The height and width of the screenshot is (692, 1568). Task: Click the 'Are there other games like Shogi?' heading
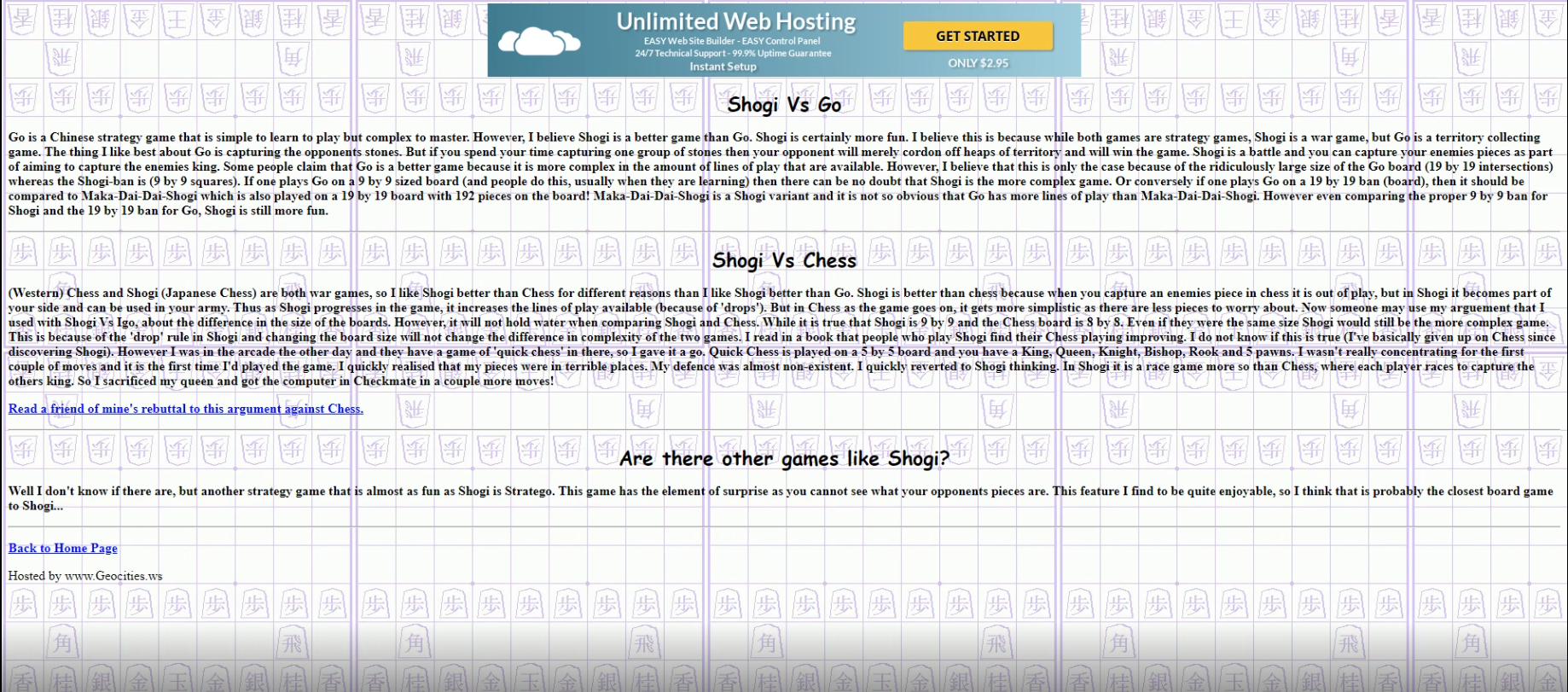pos(784,459)
